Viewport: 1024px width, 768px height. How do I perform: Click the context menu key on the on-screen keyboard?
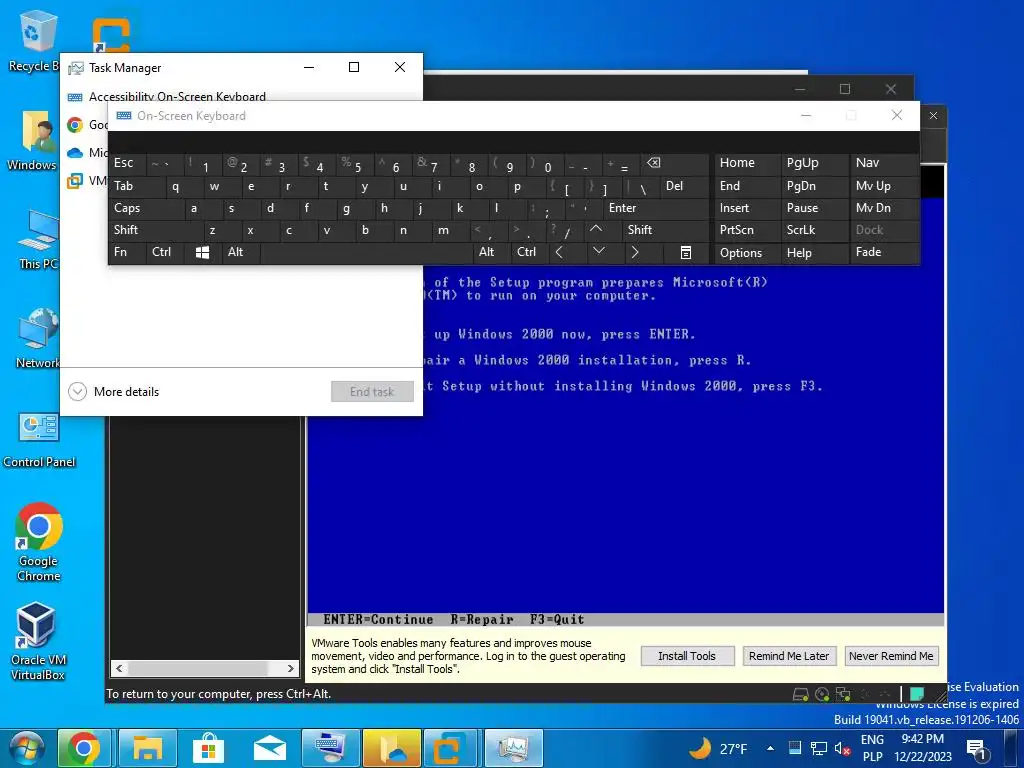click(686, 253)
